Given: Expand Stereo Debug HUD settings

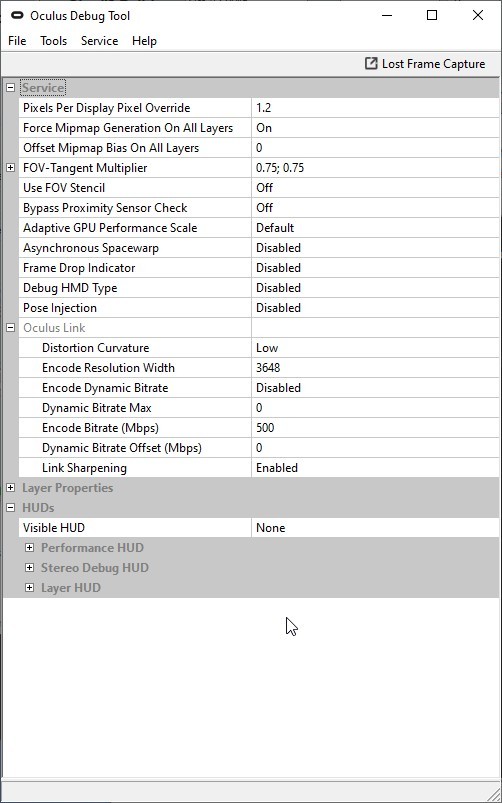Looking at the screenshot, I should [30, 567].
